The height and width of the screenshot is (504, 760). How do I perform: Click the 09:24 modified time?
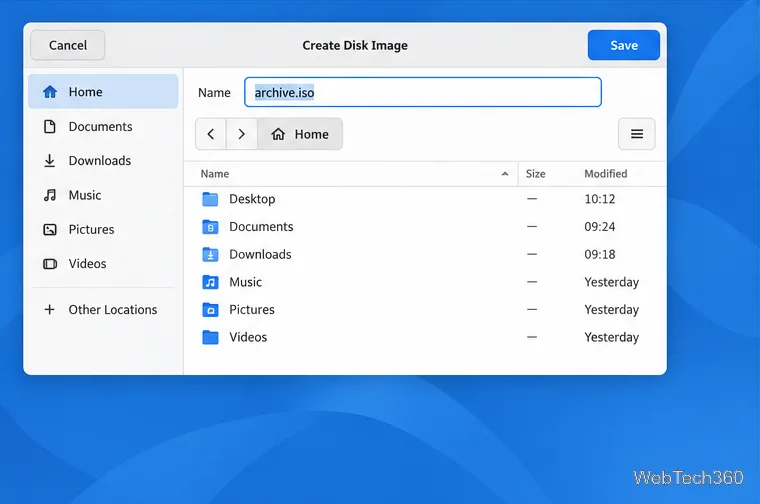coord(600,226)
